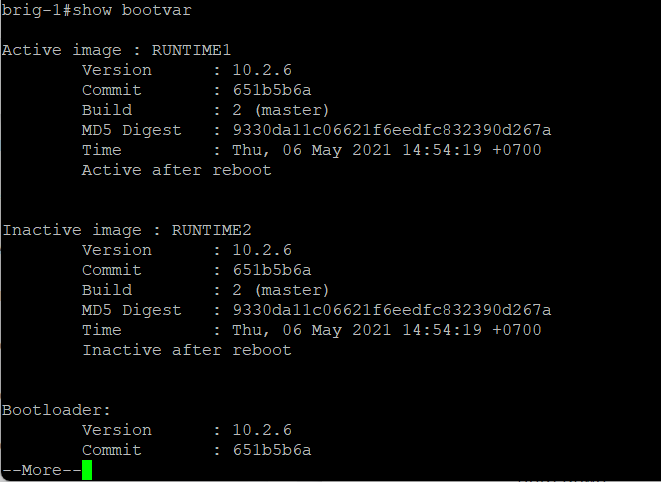Click the Active image RUNTIME1 heading
The width and height of the screenshot is (661, 482).
(x=116, y=50)
